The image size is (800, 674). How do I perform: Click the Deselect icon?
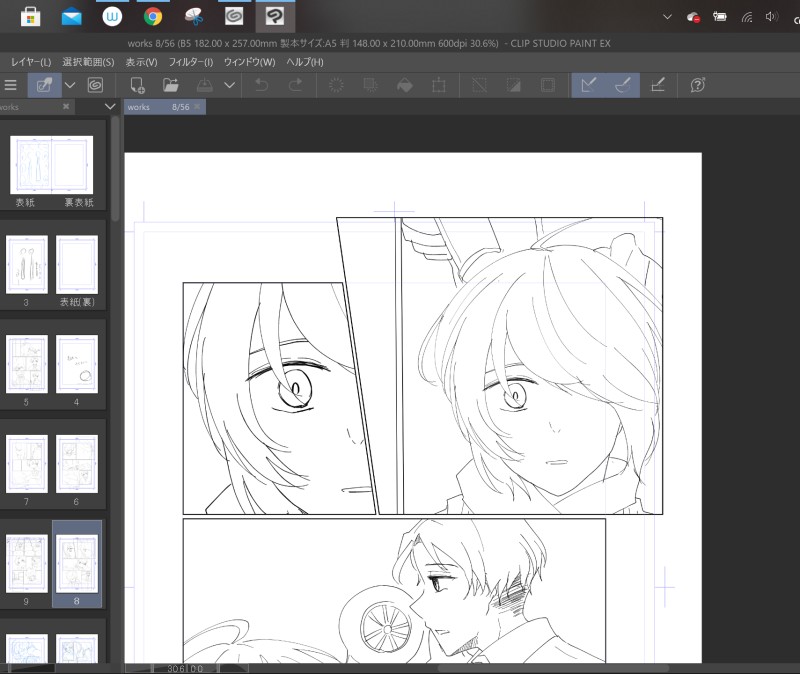(479, 85)
